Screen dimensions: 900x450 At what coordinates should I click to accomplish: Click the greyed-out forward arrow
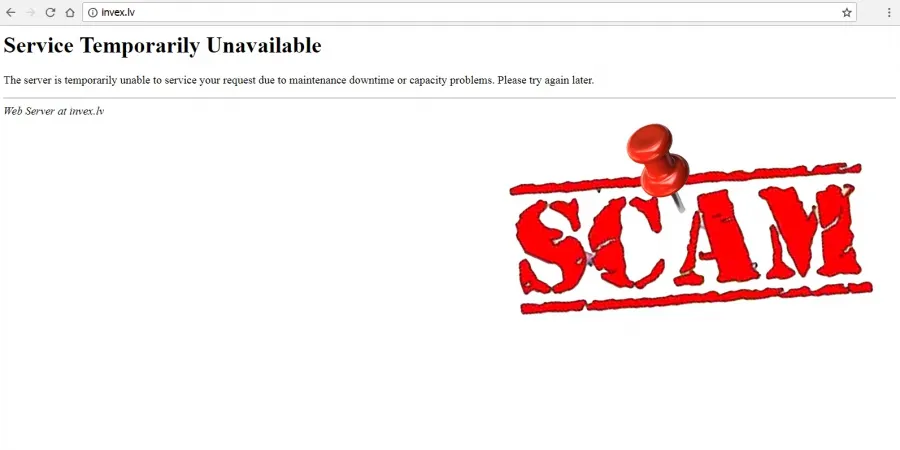[31, 13]
